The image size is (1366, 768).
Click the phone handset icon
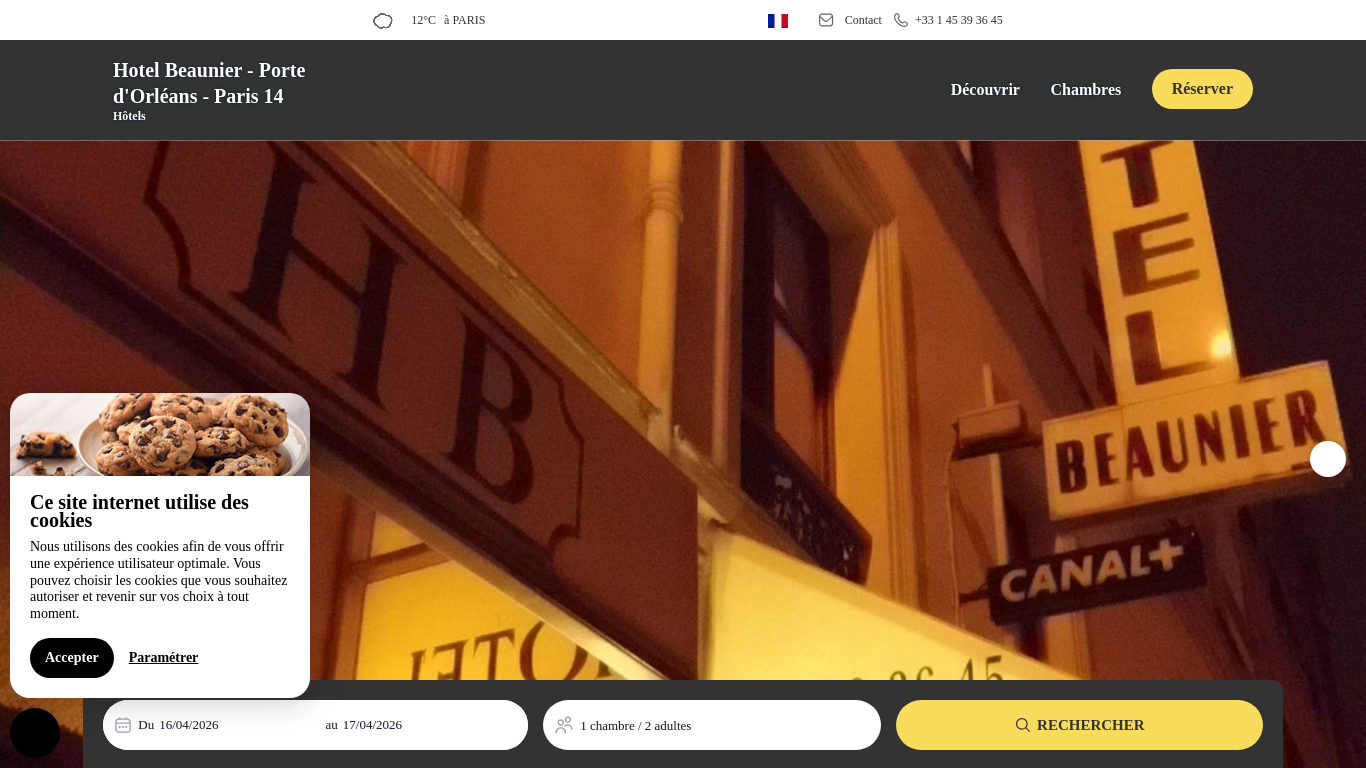click(x=901, y=20)
